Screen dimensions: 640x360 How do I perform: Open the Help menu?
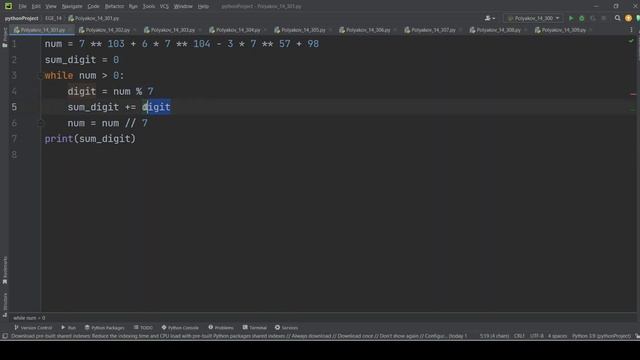(x=203, y=6)
